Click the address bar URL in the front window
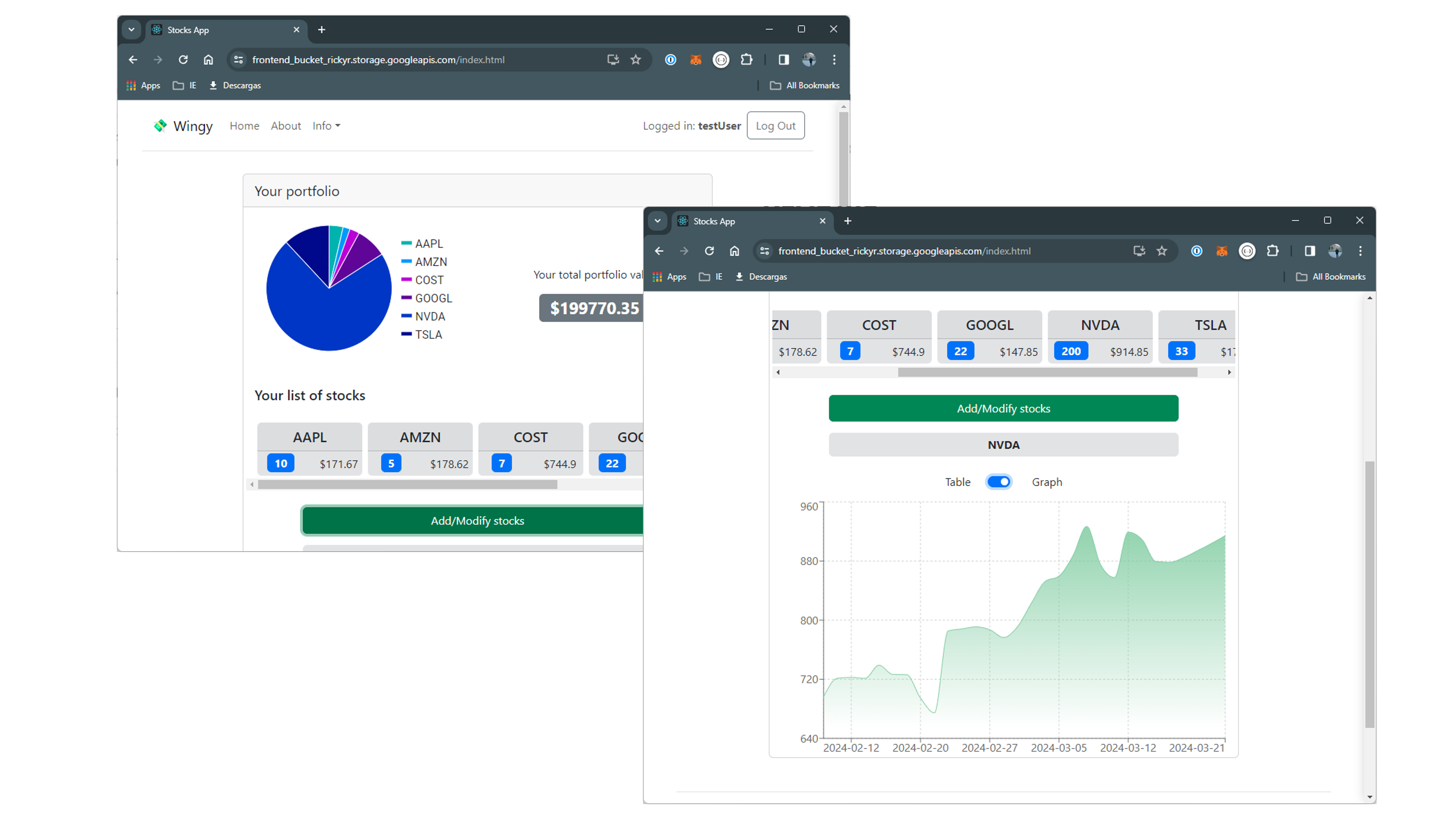The width and height of the screenshot is (1456, 819). pos(904,251)
